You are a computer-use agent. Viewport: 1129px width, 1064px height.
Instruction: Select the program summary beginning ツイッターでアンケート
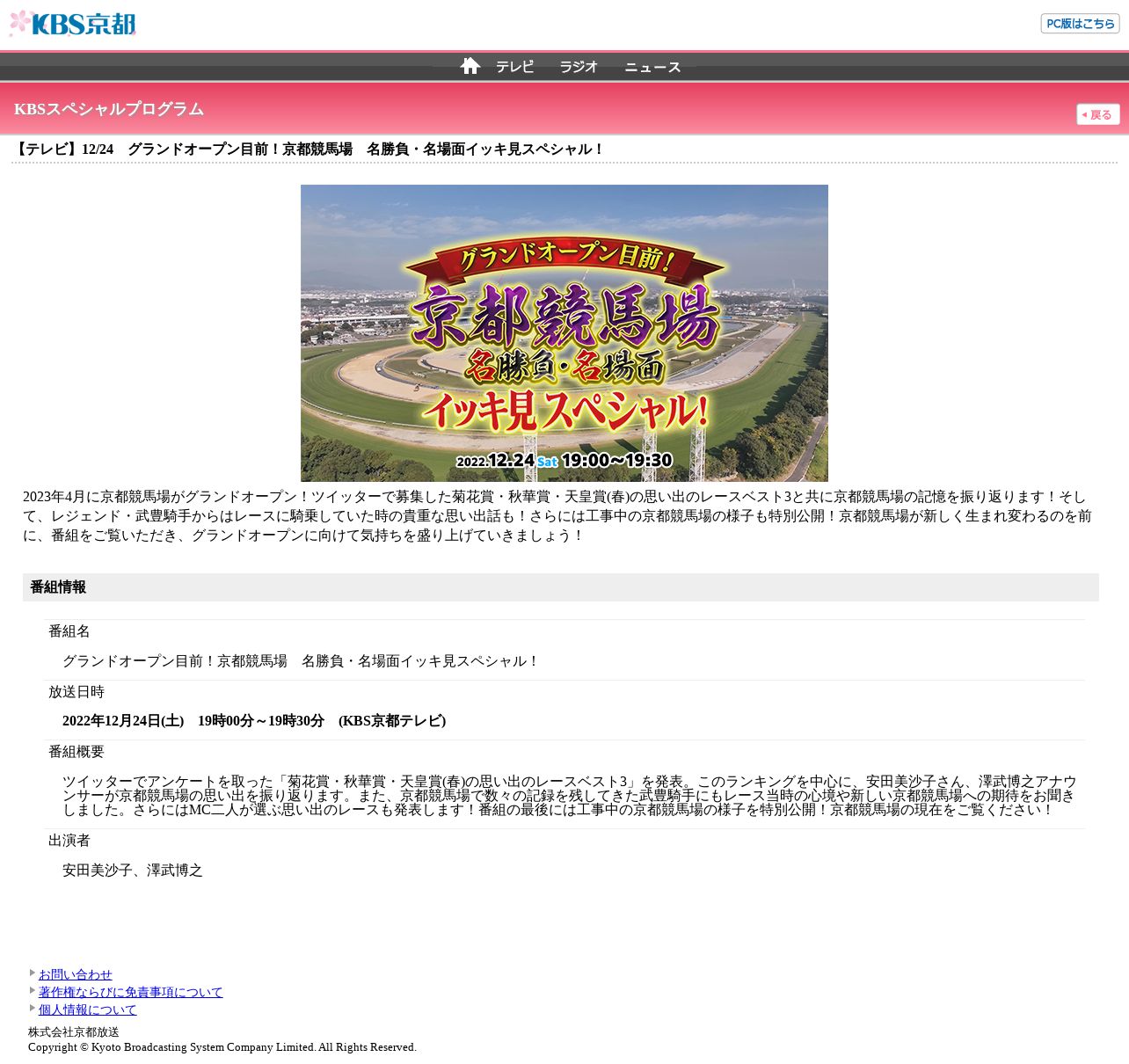(570, 796)
